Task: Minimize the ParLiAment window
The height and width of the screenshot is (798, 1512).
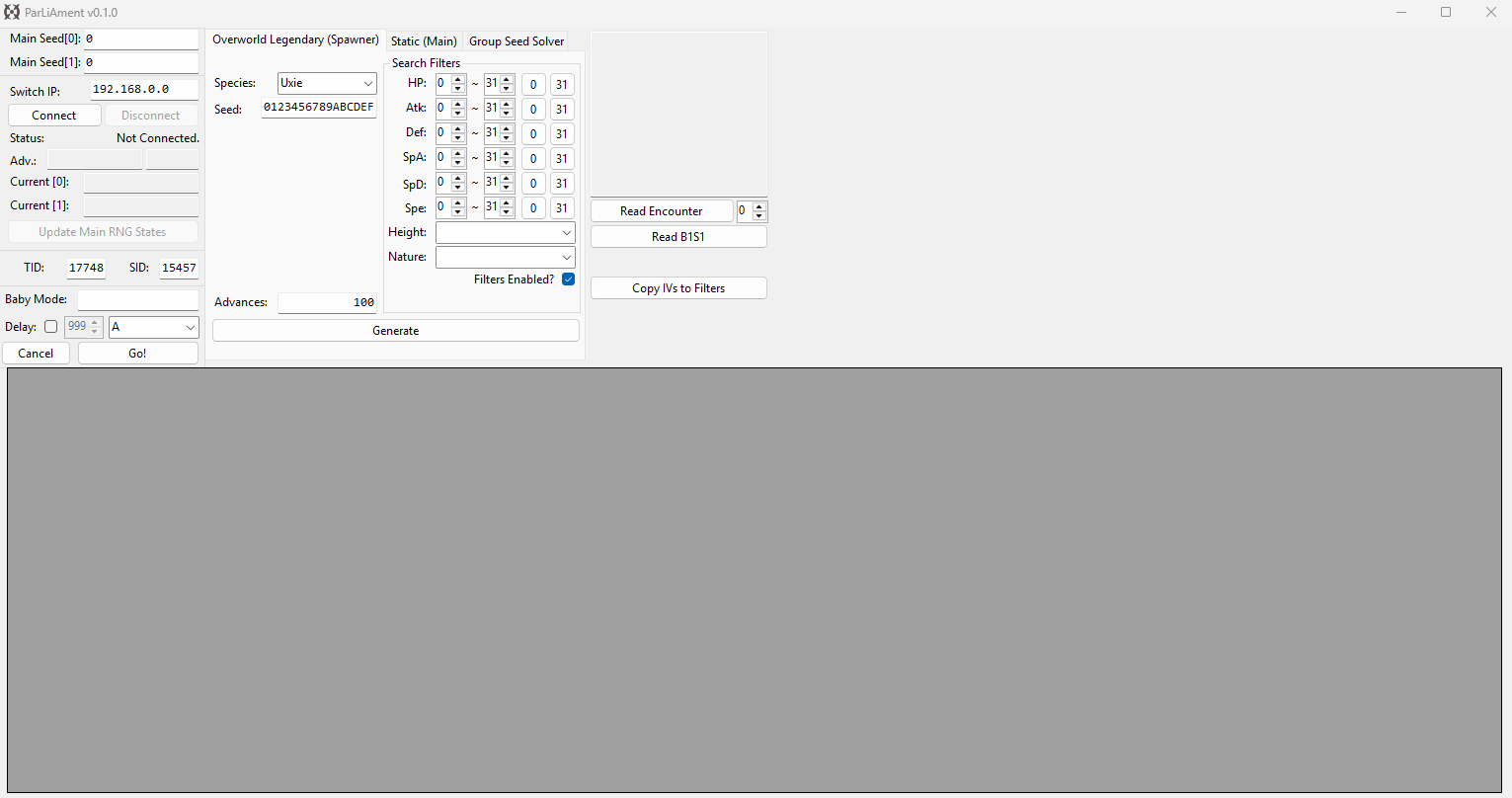Action: point(1400,12)
